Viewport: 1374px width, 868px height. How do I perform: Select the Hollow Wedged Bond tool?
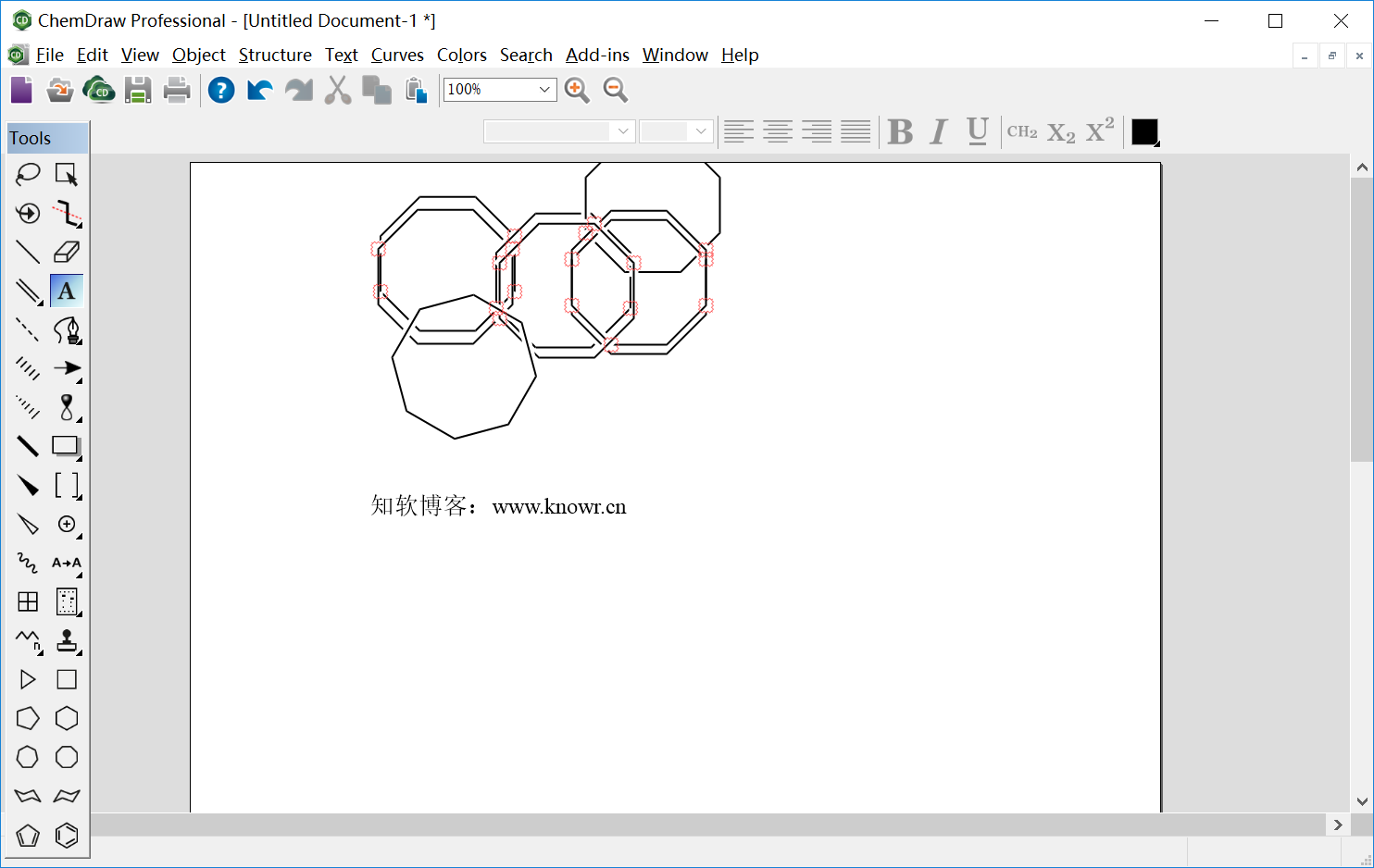(x=28, y=524)
